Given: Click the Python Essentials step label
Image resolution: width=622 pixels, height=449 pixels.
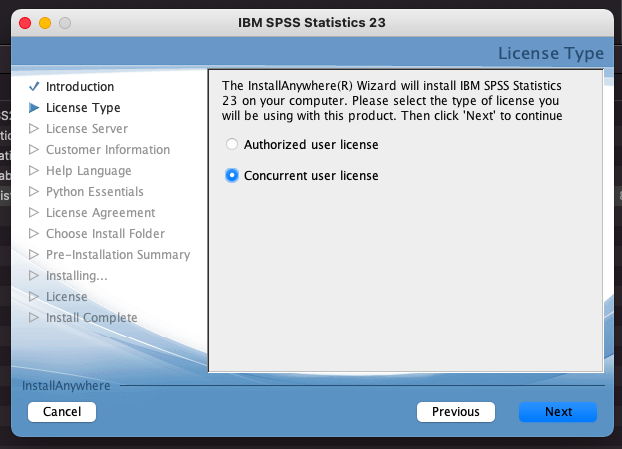Looking at the screenshot, I should [x=94, y=192].
